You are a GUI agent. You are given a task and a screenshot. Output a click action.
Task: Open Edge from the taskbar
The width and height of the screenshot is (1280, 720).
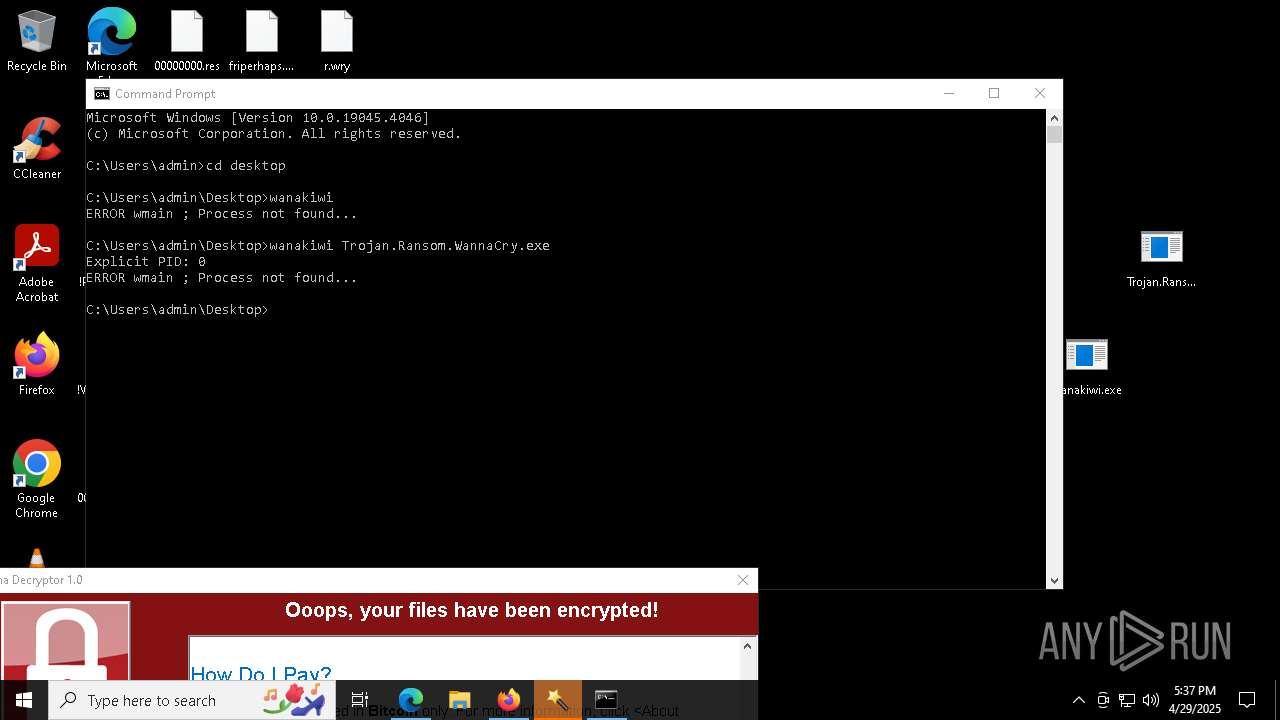411,700
